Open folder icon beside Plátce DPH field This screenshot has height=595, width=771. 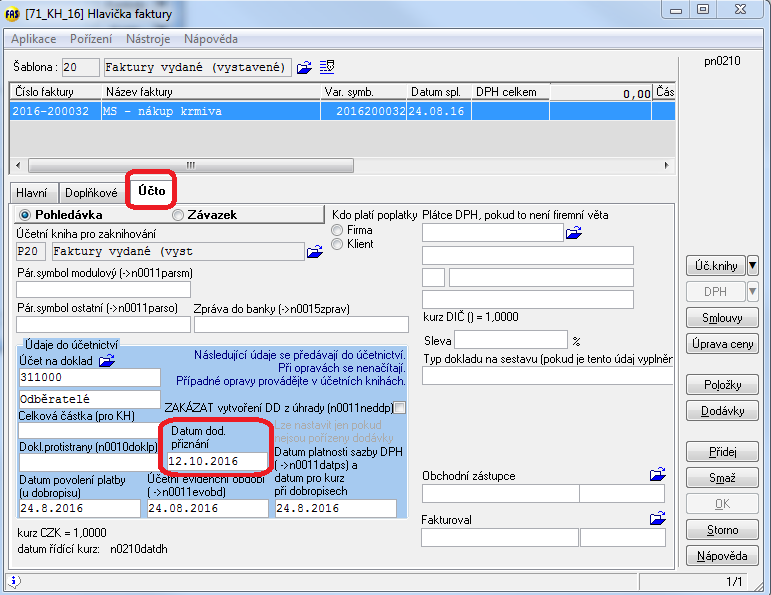574,233
